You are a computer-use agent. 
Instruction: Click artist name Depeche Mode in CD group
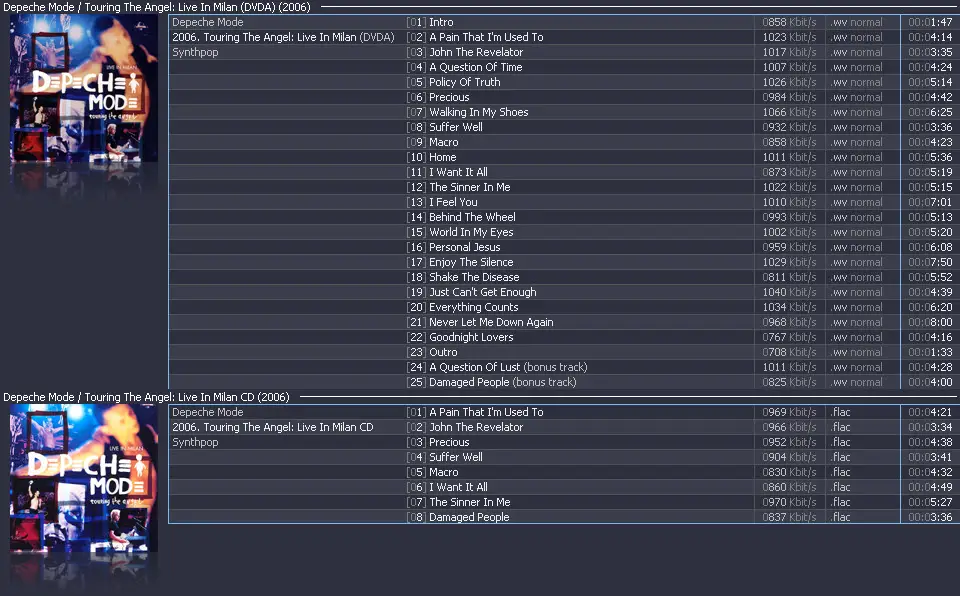tap(208, 412)
